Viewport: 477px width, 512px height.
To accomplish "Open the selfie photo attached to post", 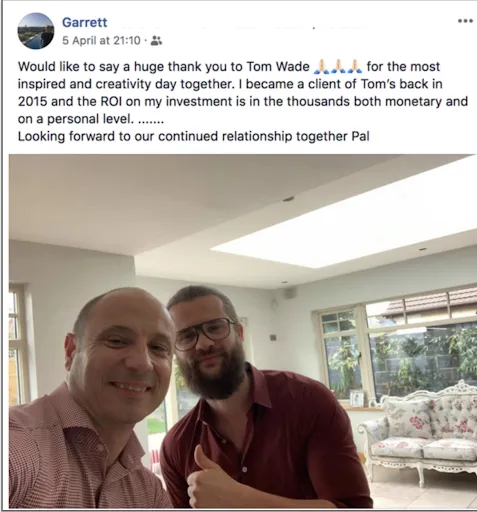I will 243,331.
